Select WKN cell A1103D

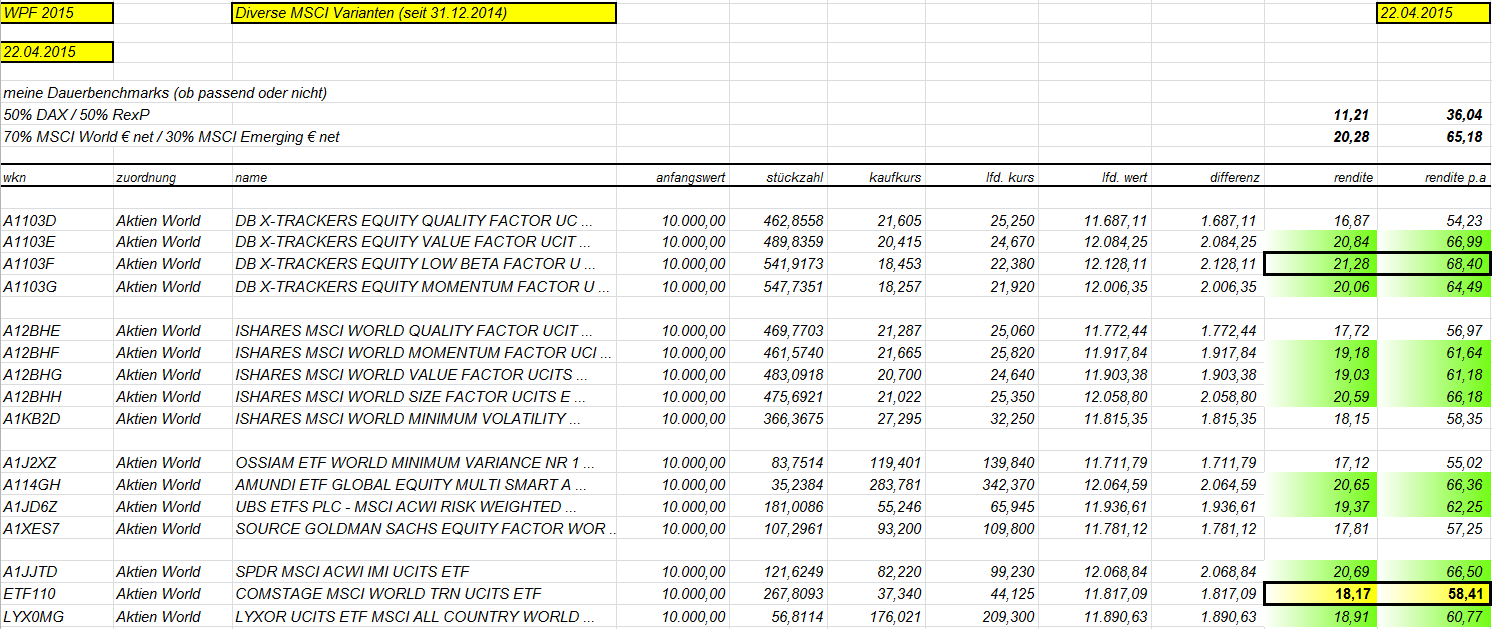click(31, 220)
